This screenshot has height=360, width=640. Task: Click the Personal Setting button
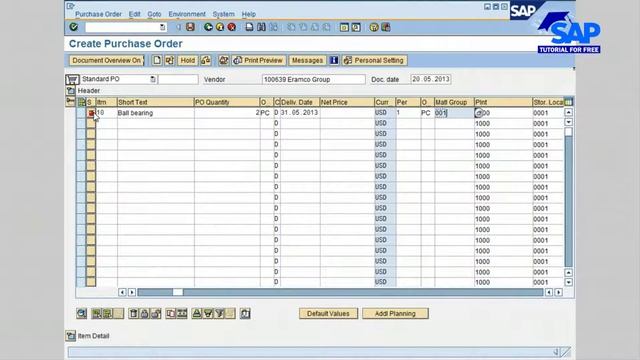click(x=374, y=60)
